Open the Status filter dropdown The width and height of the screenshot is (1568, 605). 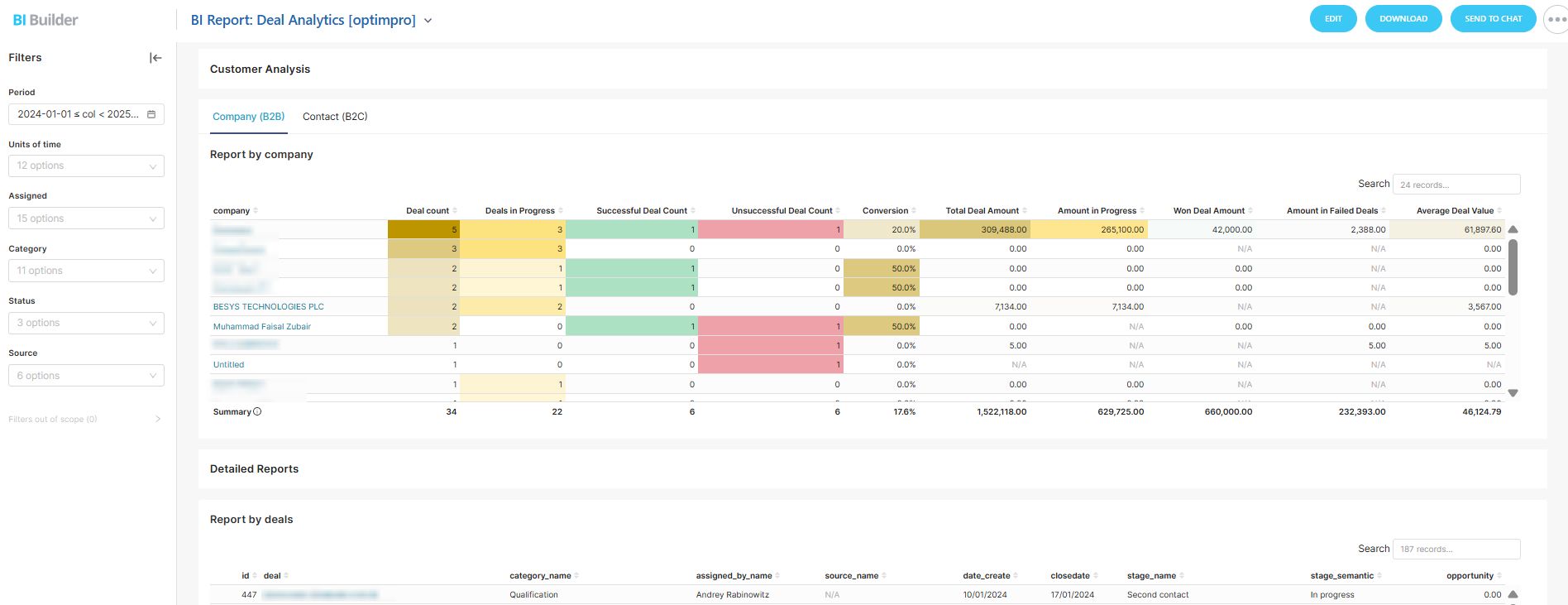click(x=86, y=324)
